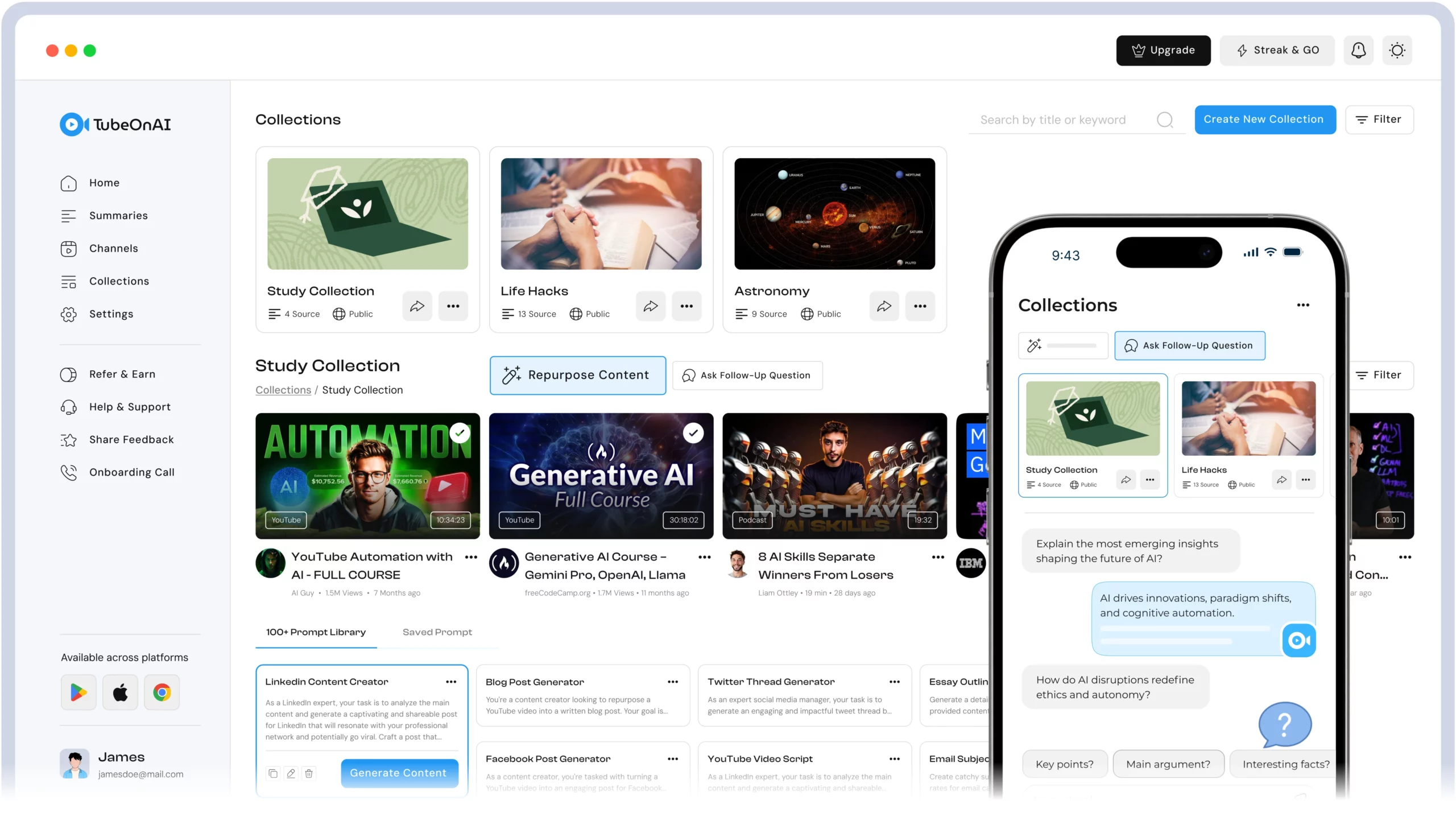Image resolution: width=1456 pixels, height=833 pixels.
Task: Click the Create New Collection button
Action: [x=1264, y=119]
